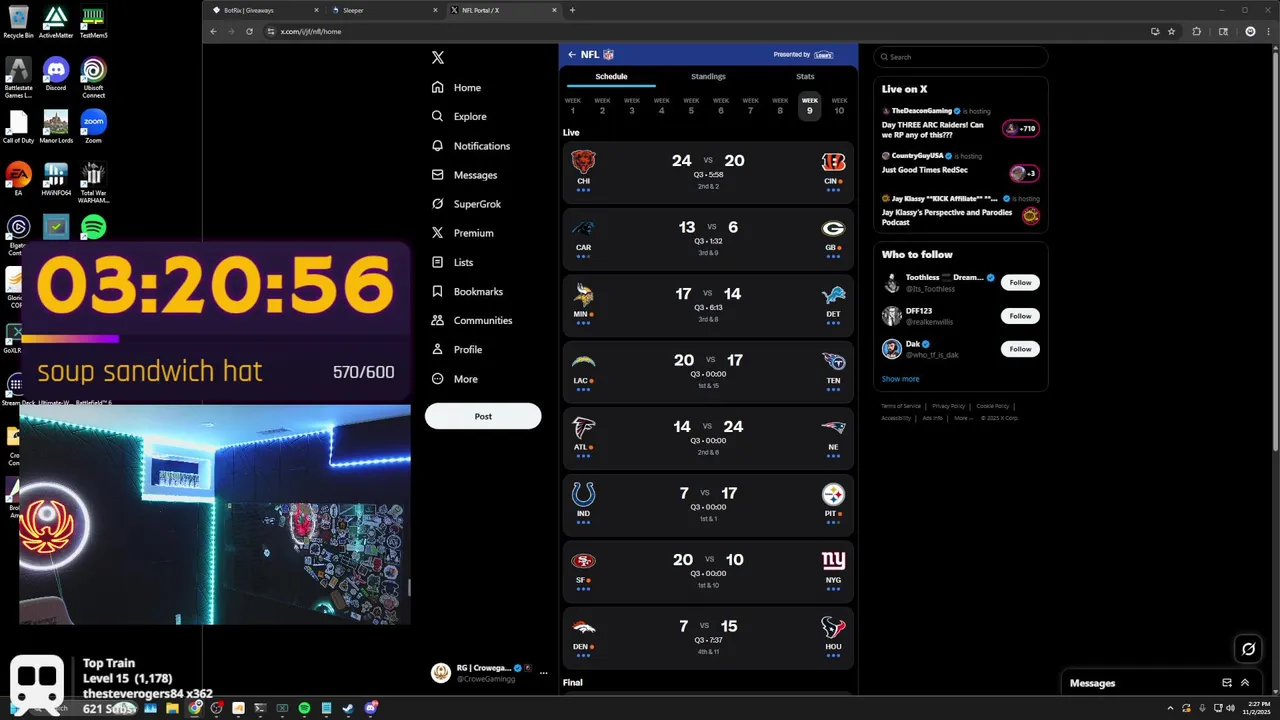The image size is (1280, 720).
Task: Open a new browser tab
Action: pyautogui.click(x=572, y=10)
